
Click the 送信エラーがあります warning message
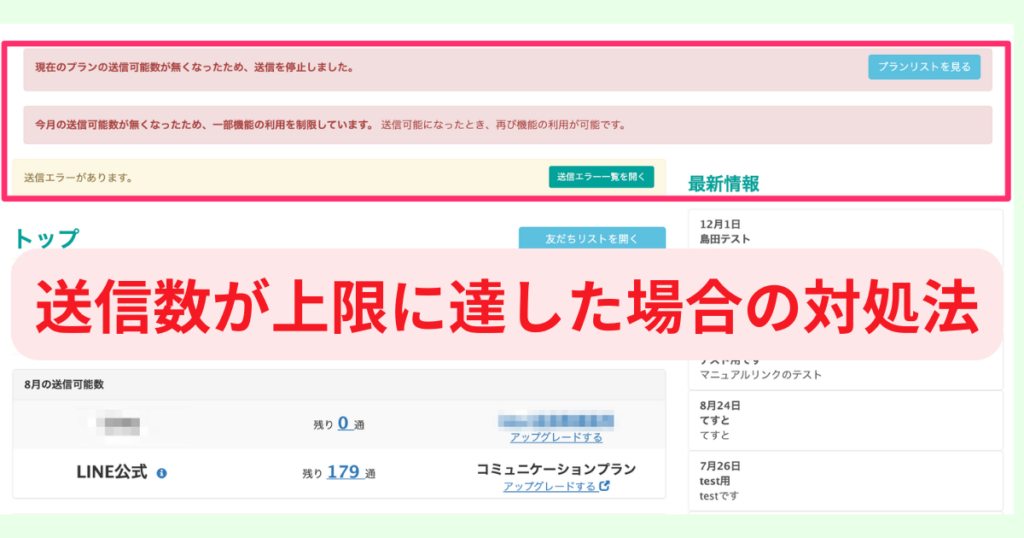78,178
